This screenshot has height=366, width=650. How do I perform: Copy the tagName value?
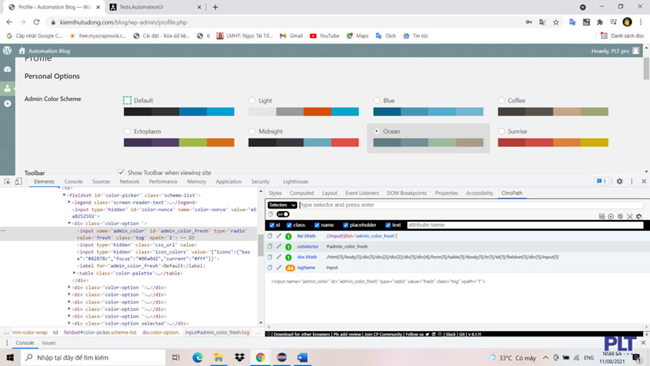pos(270,268)
